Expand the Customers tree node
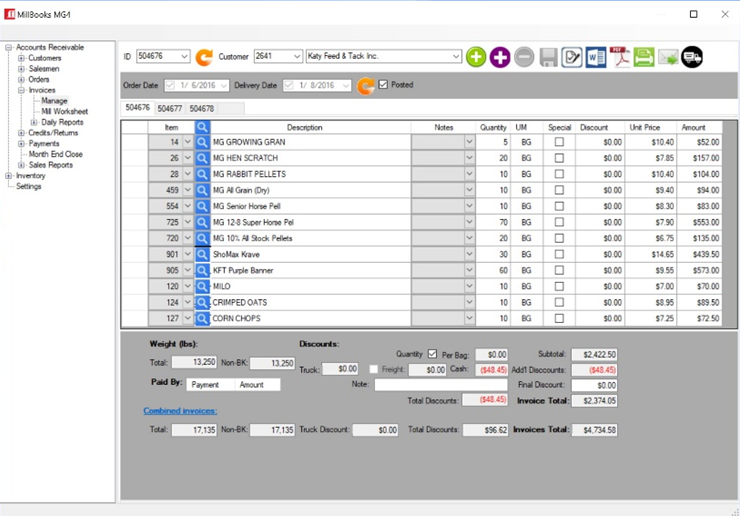Screen dimensions: 740x516 (x=21, y=58)
